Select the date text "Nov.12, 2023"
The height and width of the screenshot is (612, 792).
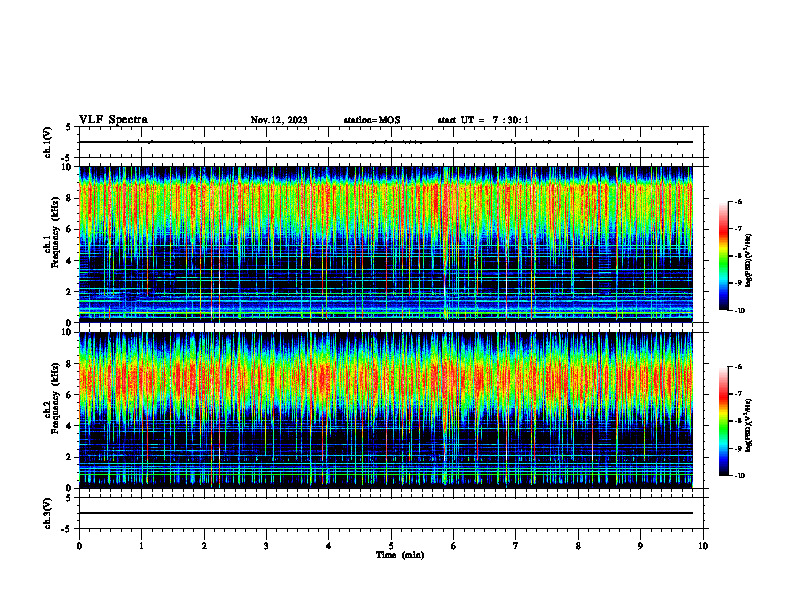279,120
